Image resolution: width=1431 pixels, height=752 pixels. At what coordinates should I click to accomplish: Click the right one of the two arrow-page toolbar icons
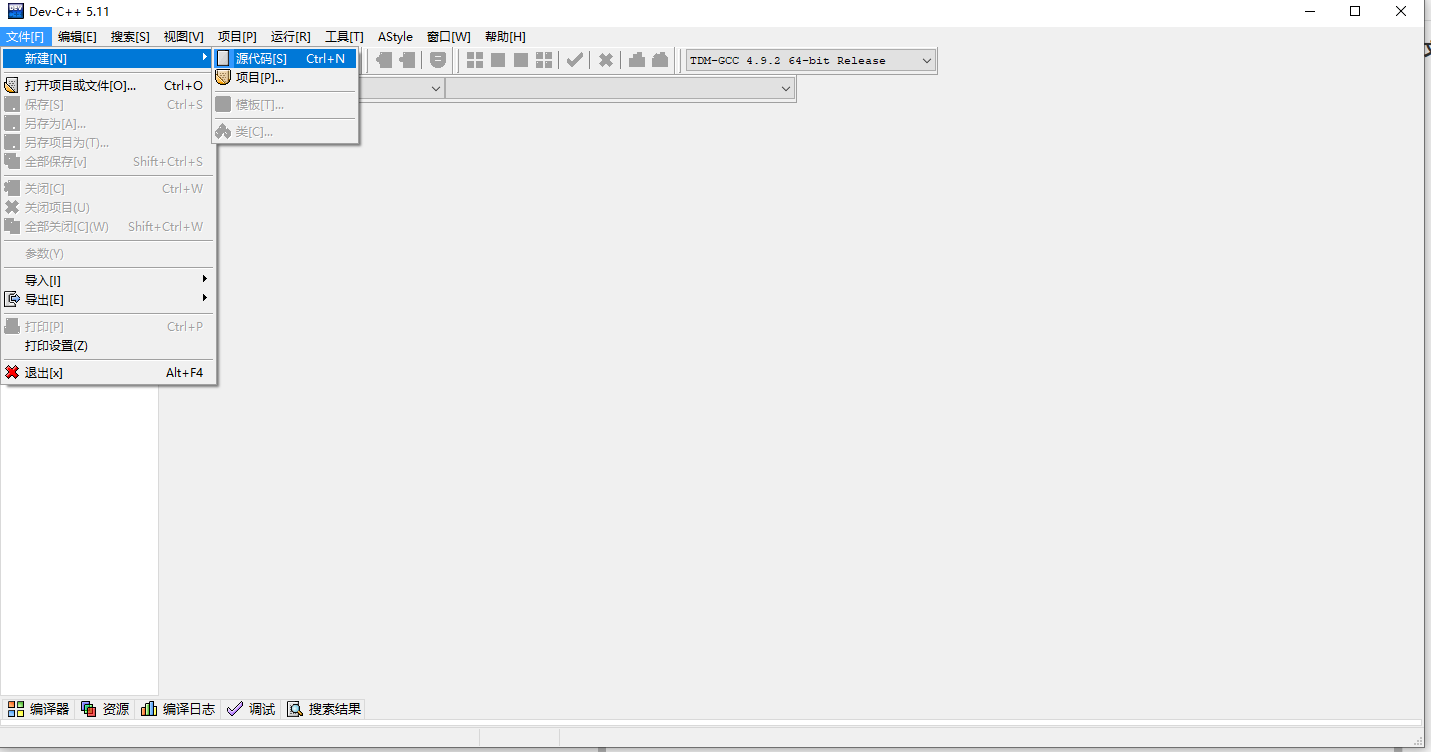coord(407,60)
